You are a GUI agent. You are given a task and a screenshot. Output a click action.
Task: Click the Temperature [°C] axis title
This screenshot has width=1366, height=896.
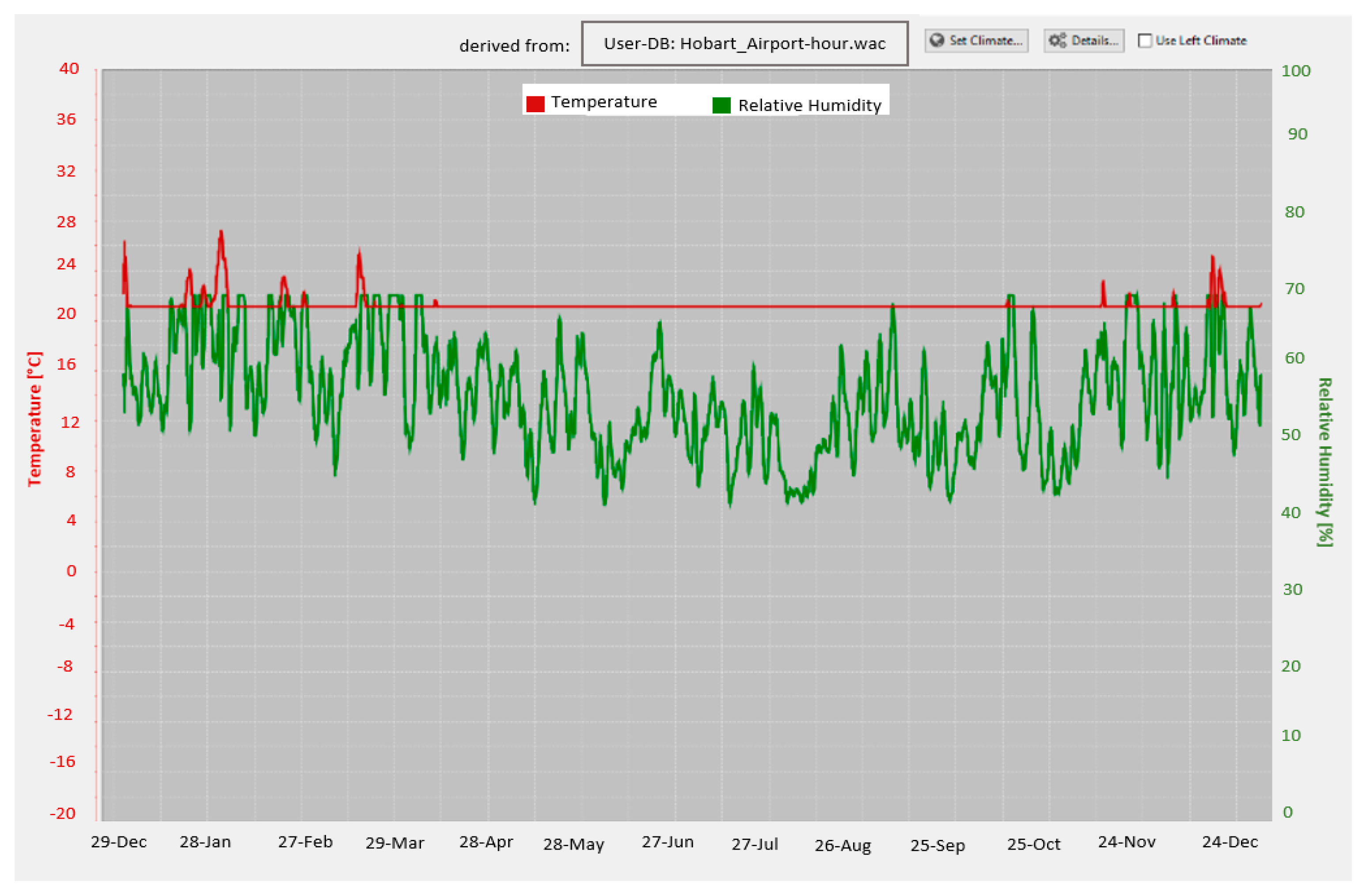[x=35, y=419]
